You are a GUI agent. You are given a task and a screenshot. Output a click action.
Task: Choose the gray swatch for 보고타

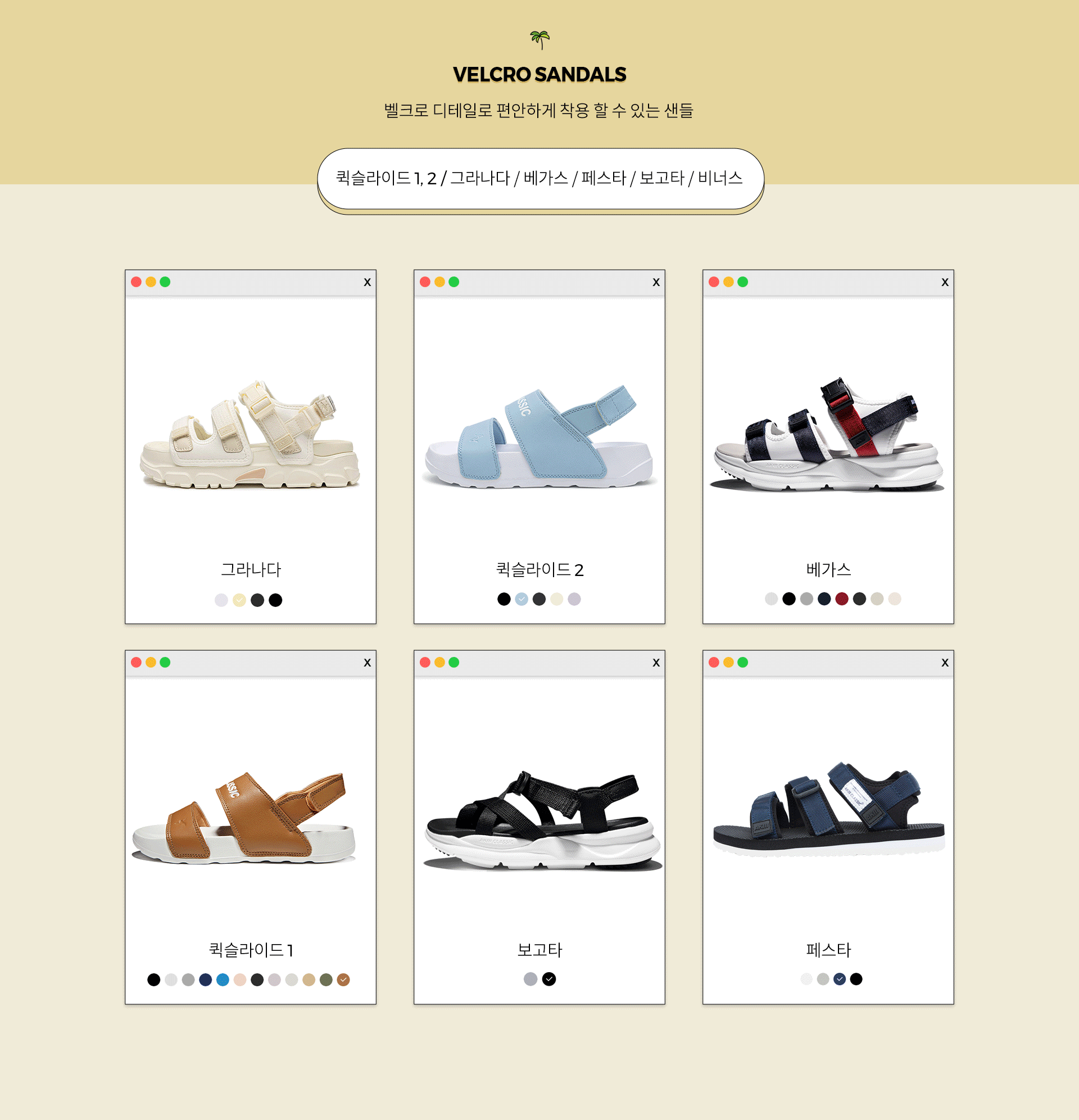(x=531, y=979)
